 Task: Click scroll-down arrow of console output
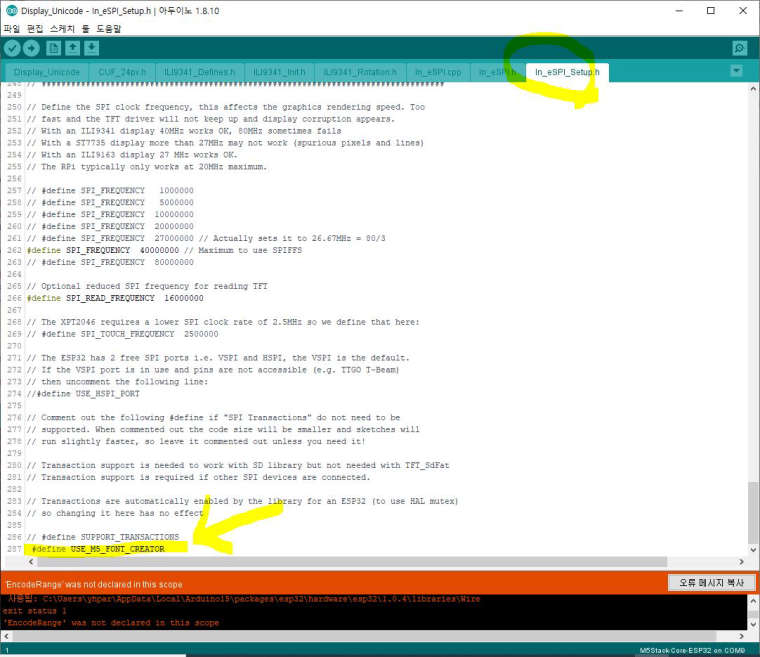pyautogui.click(x=753, y=624)
